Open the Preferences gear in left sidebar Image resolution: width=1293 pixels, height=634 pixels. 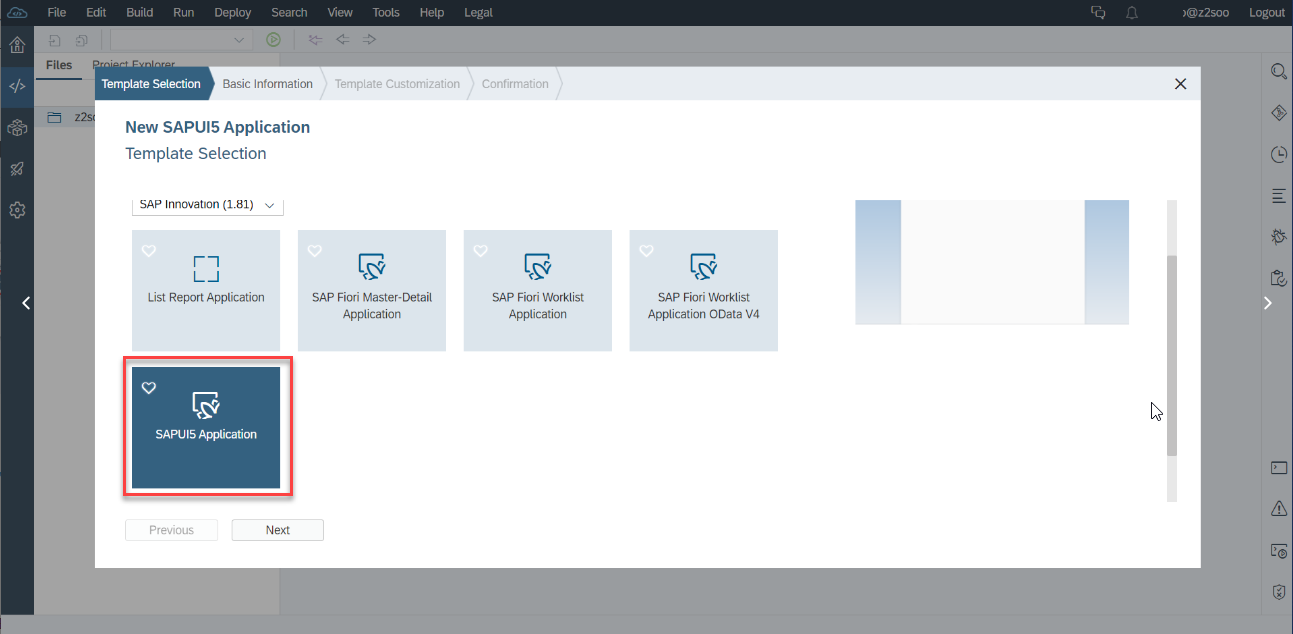(16, 210)
